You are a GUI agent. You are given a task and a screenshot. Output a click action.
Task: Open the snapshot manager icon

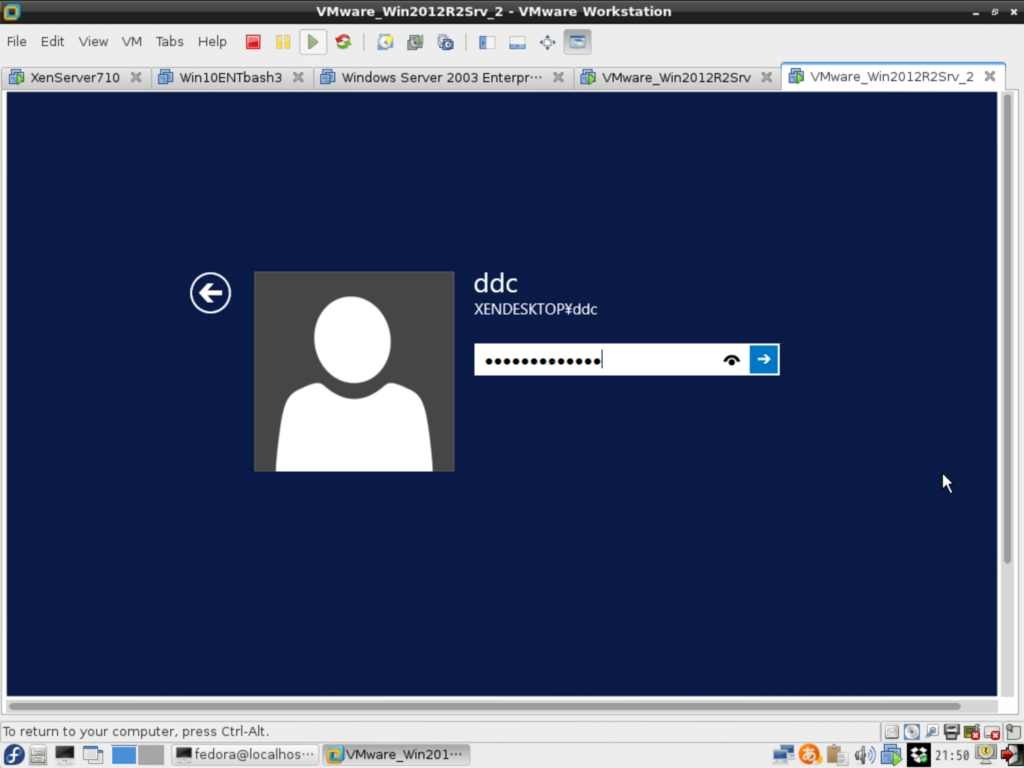click(x=445, y=42)
